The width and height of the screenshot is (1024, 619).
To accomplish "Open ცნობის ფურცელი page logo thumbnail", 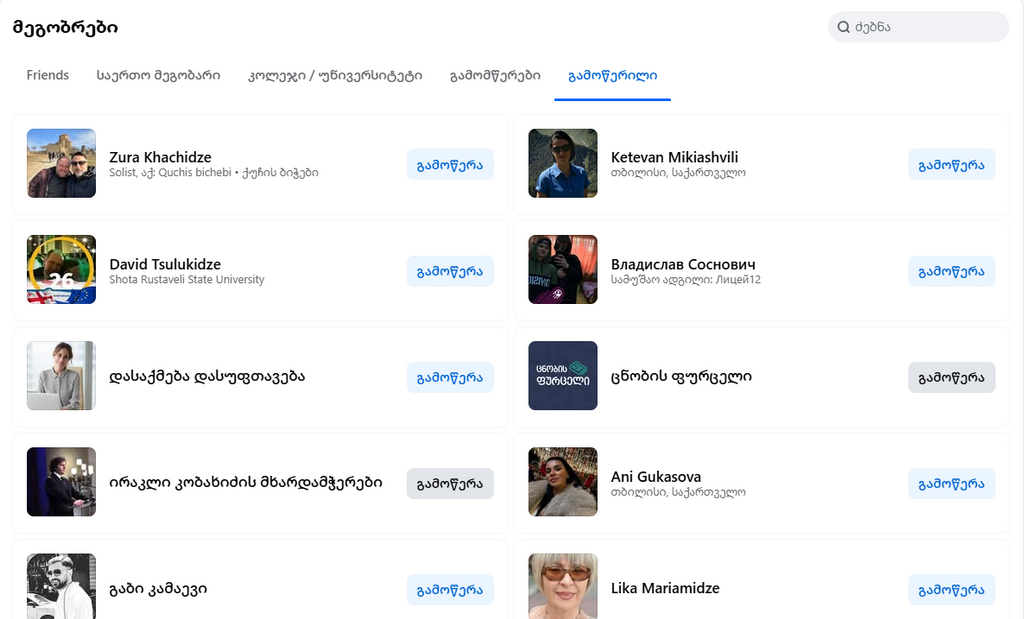I will click(563, 375).
